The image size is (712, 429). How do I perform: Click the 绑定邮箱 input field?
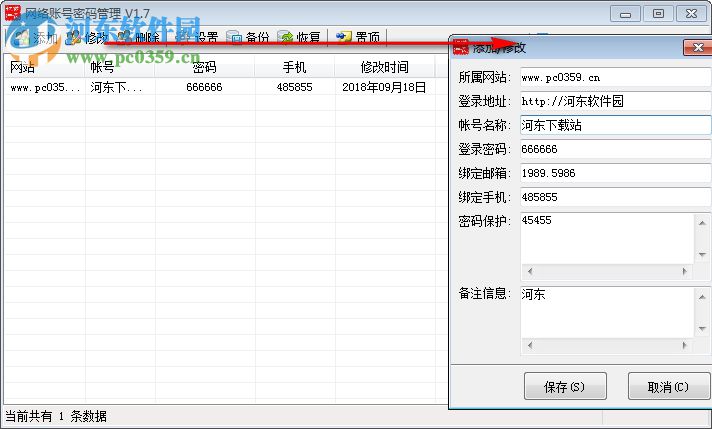pyautogui.click(x=616, y=173)
